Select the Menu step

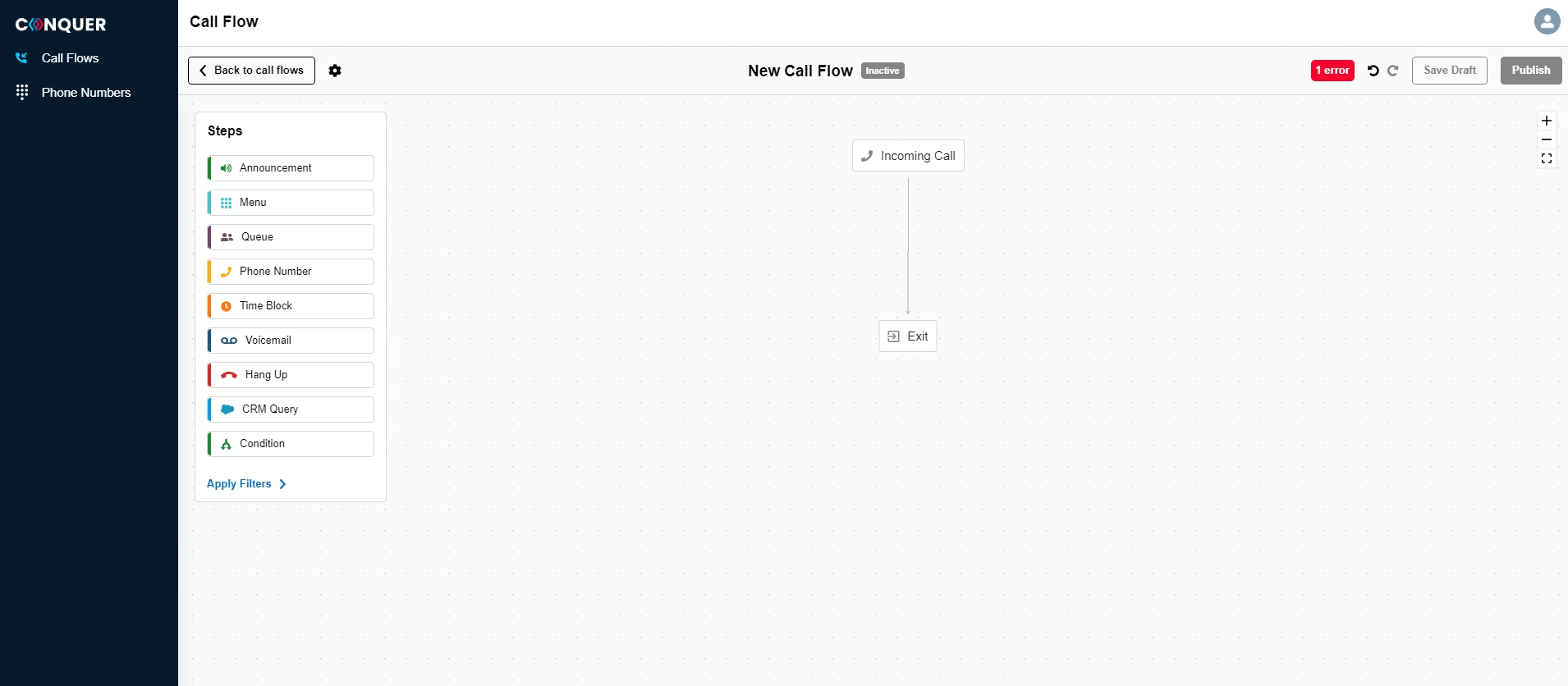click(291, 203)
